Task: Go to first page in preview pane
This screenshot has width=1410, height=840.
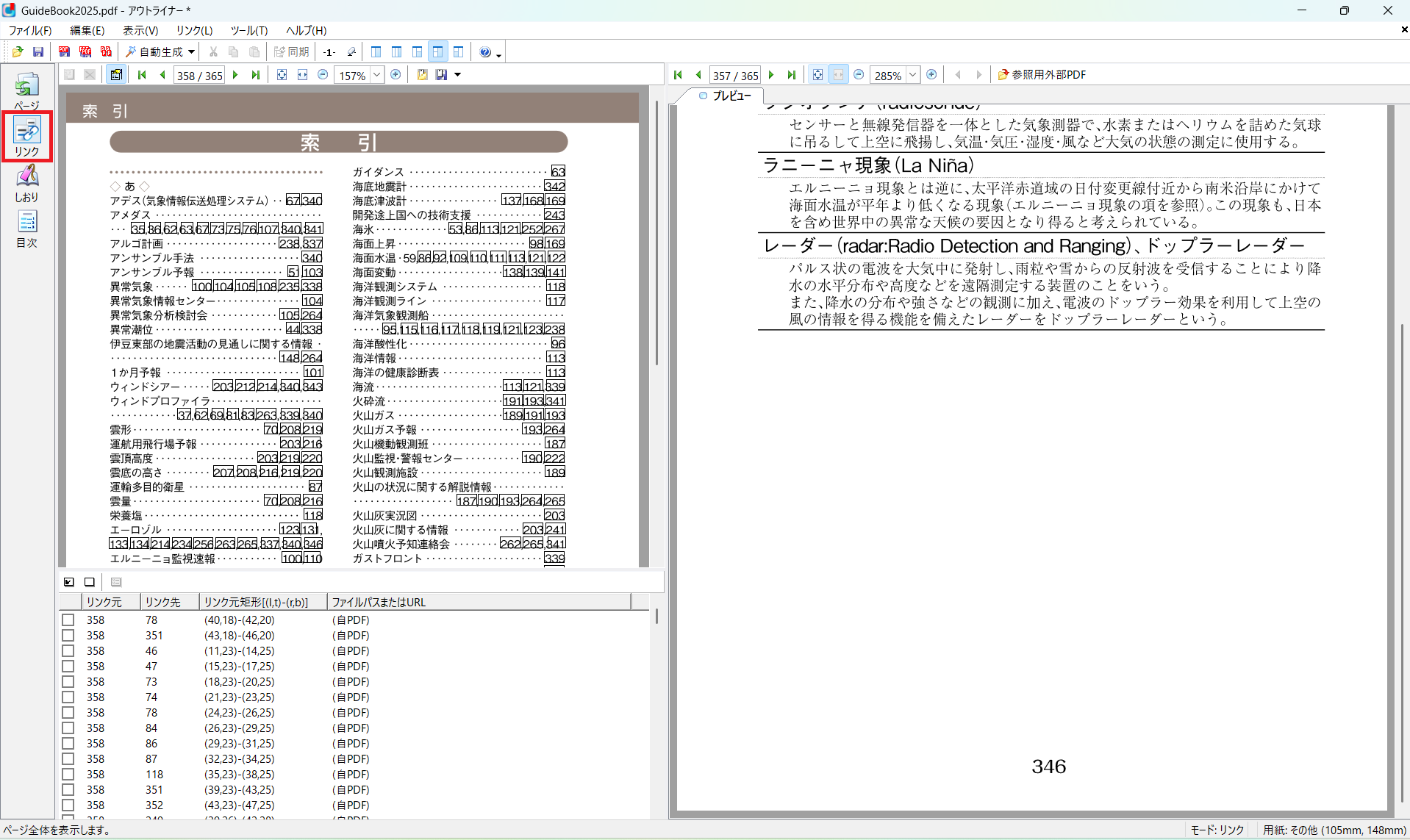Action: coord(678,75)
